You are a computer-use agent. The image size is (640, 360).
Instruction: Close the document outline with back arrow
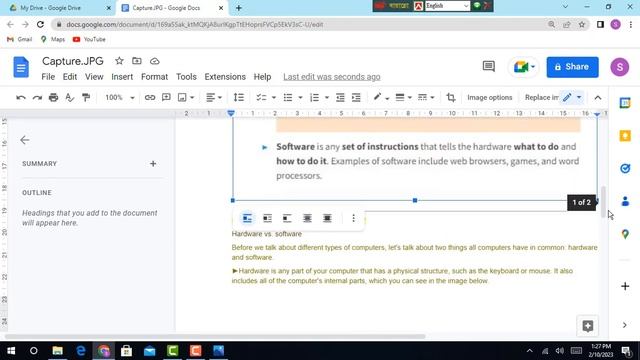(25, 140)
